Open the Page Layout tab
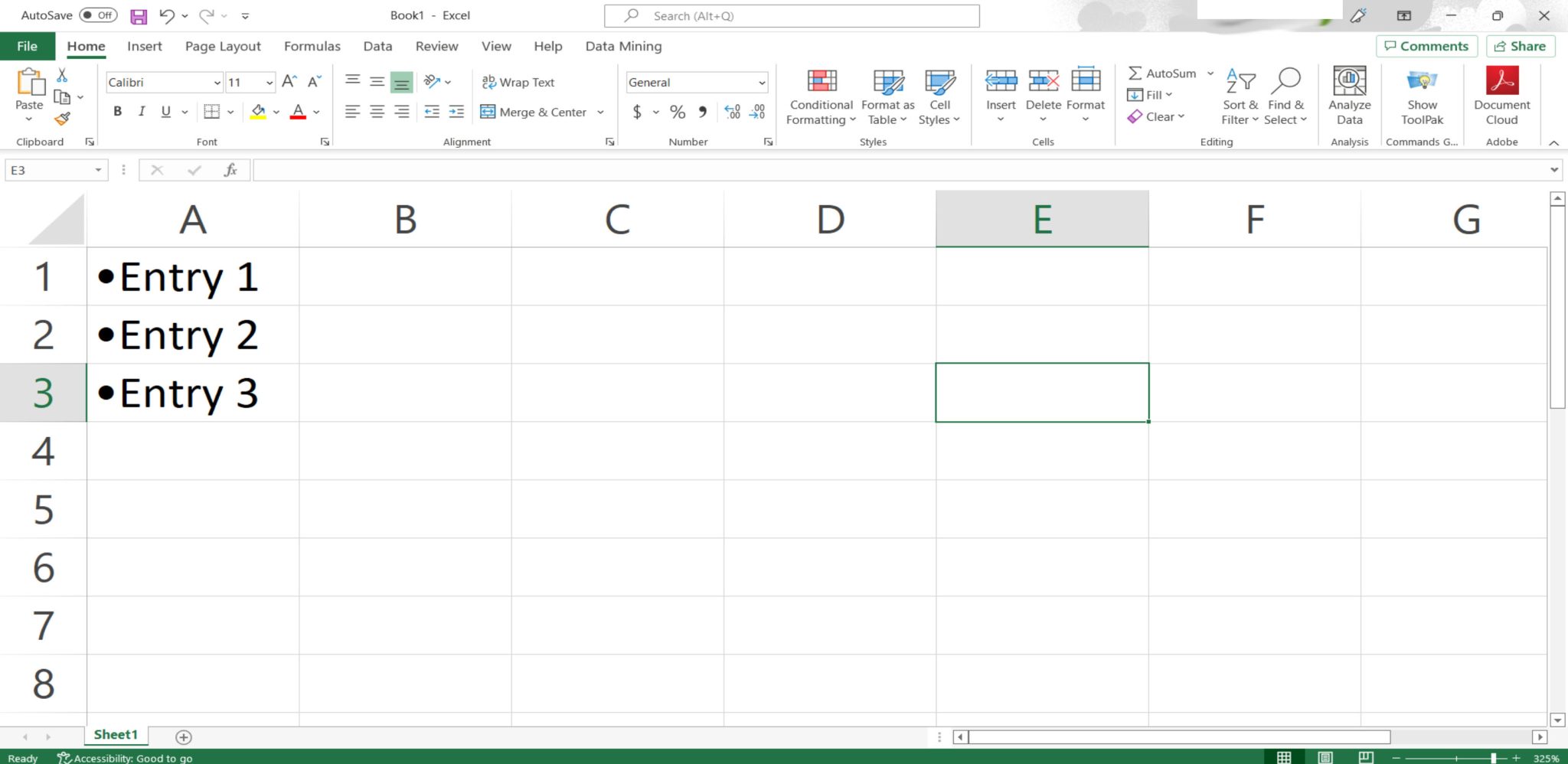This screenshot has height=764, width=1568. point(223,46)
